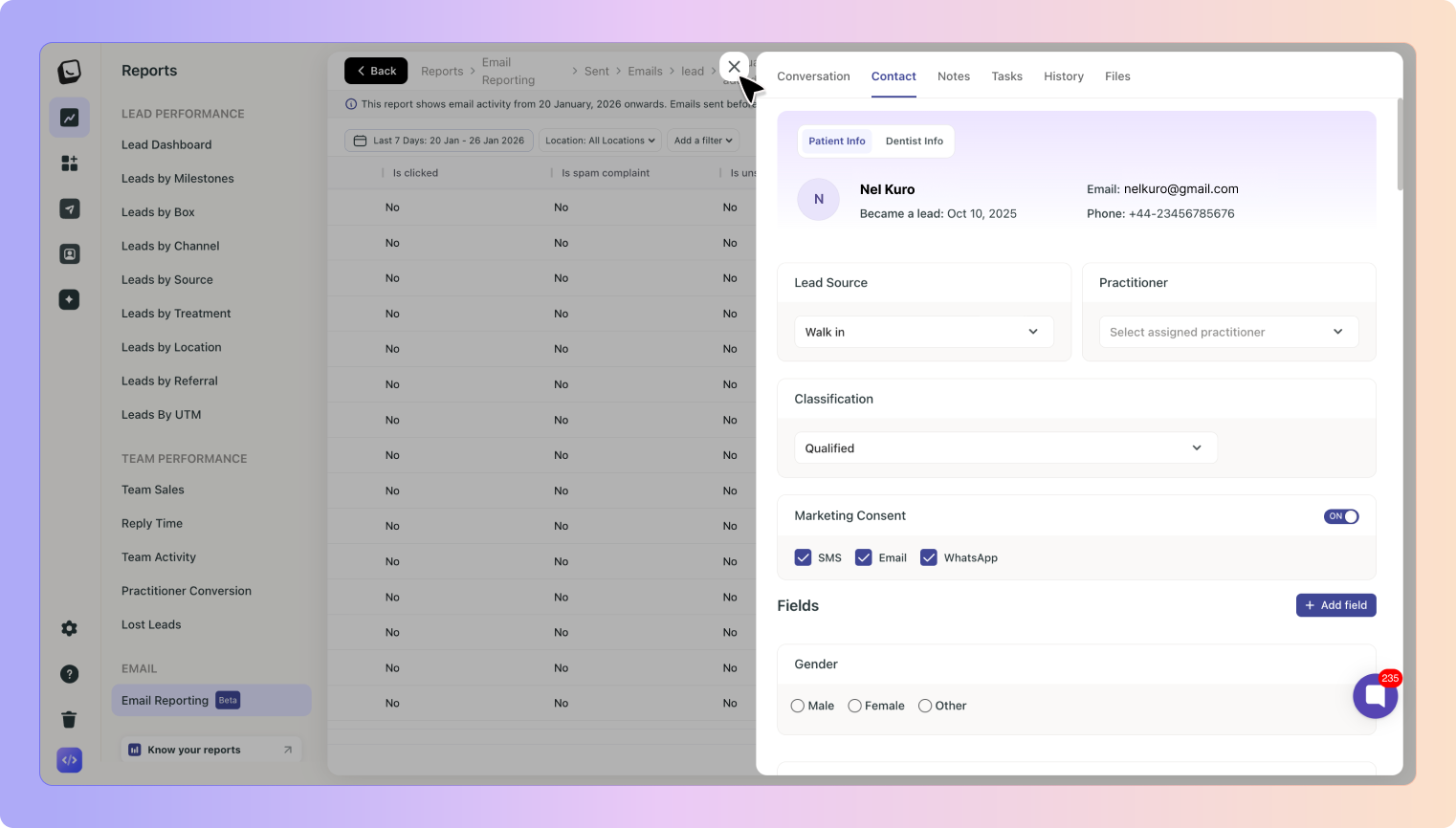The height and width of the screenshot is (828, 1456).
Task: Switch to the Files tab
Action: [1117, 76]
